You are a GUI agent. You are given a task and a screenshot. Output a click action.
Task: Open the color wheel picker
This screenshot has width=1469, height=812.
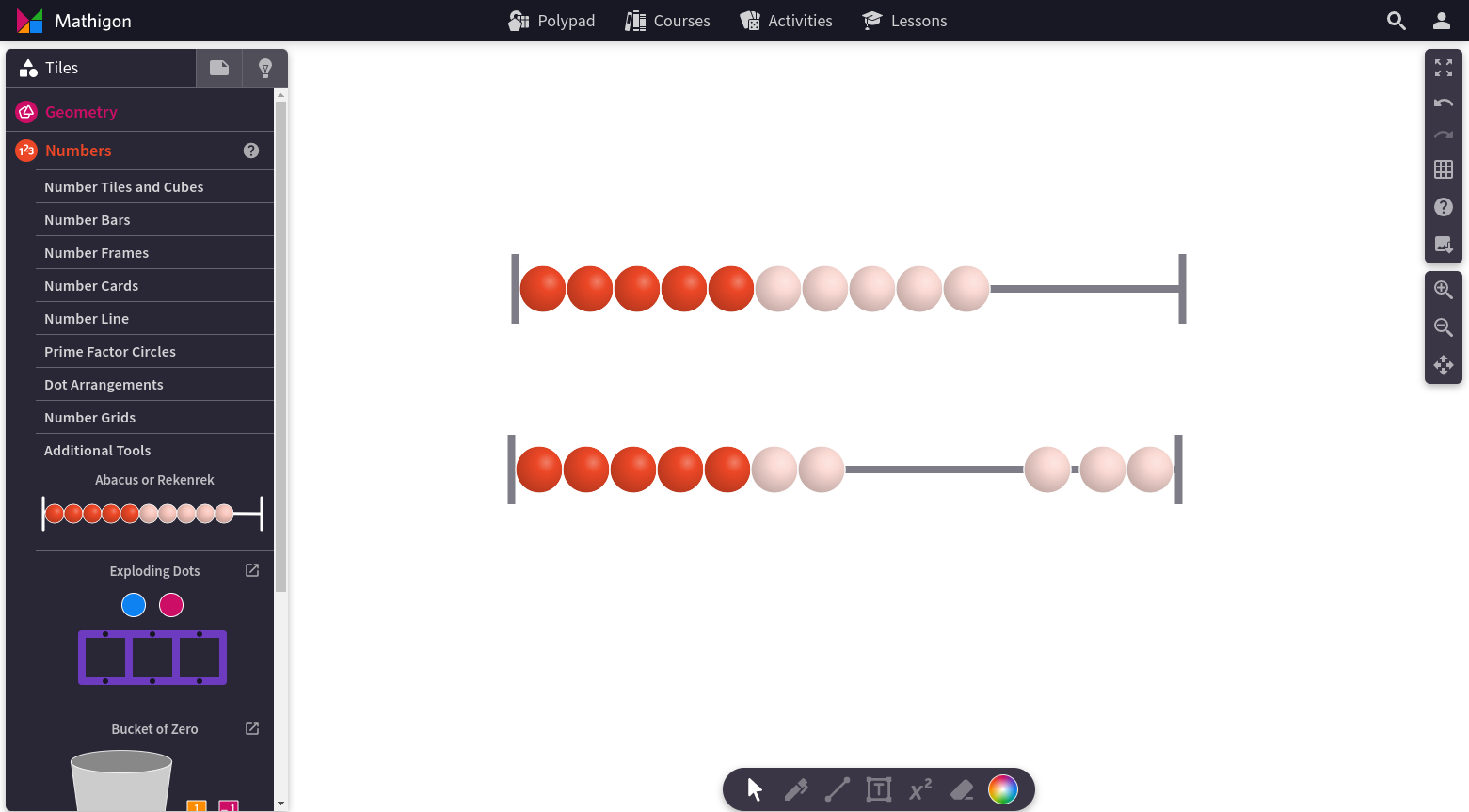point(1003,789)
